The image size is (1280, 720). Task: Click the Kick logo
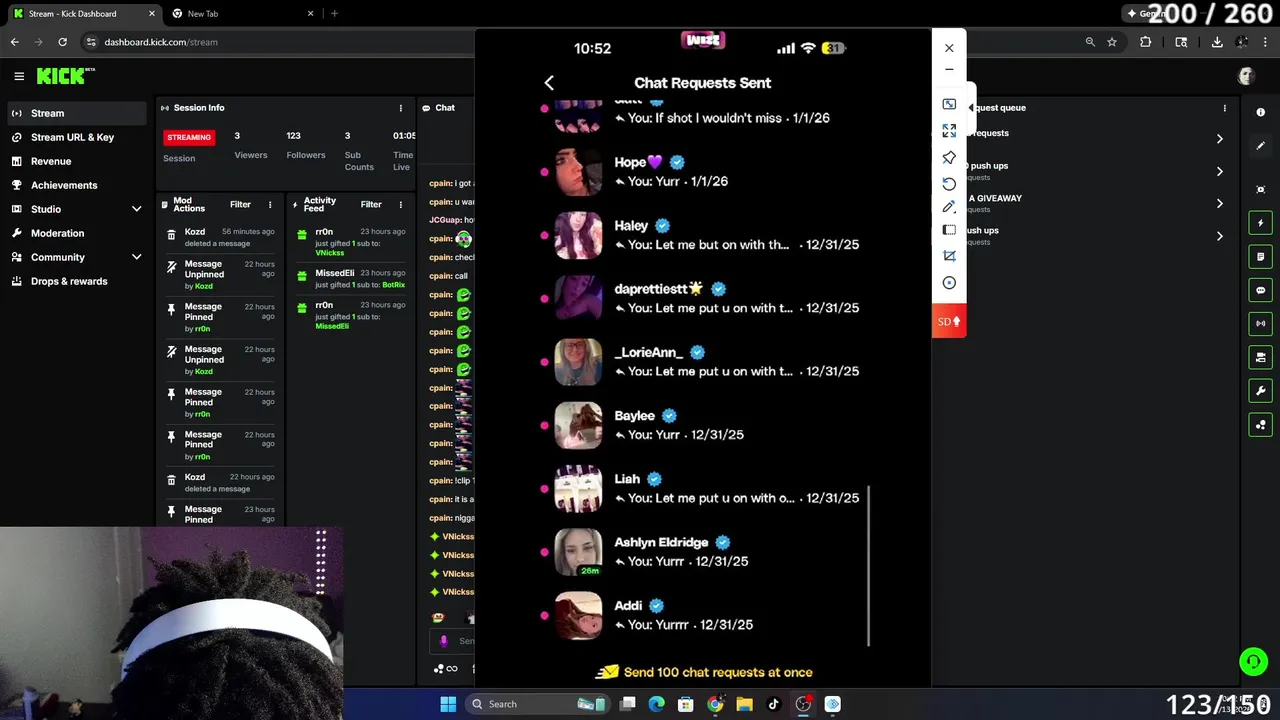coord(65,76)
